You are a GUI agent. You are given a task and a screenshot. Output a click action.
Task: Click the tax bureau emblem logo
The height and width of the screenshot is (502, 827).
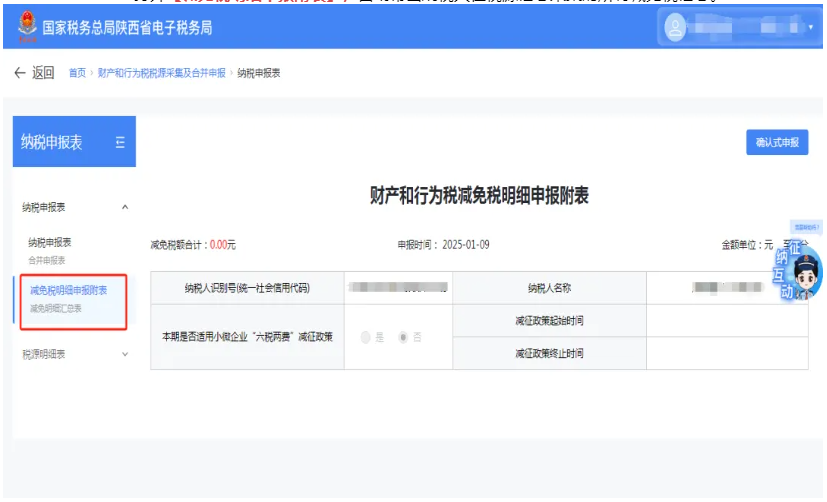pyautogui.click(x=26, y=28)
